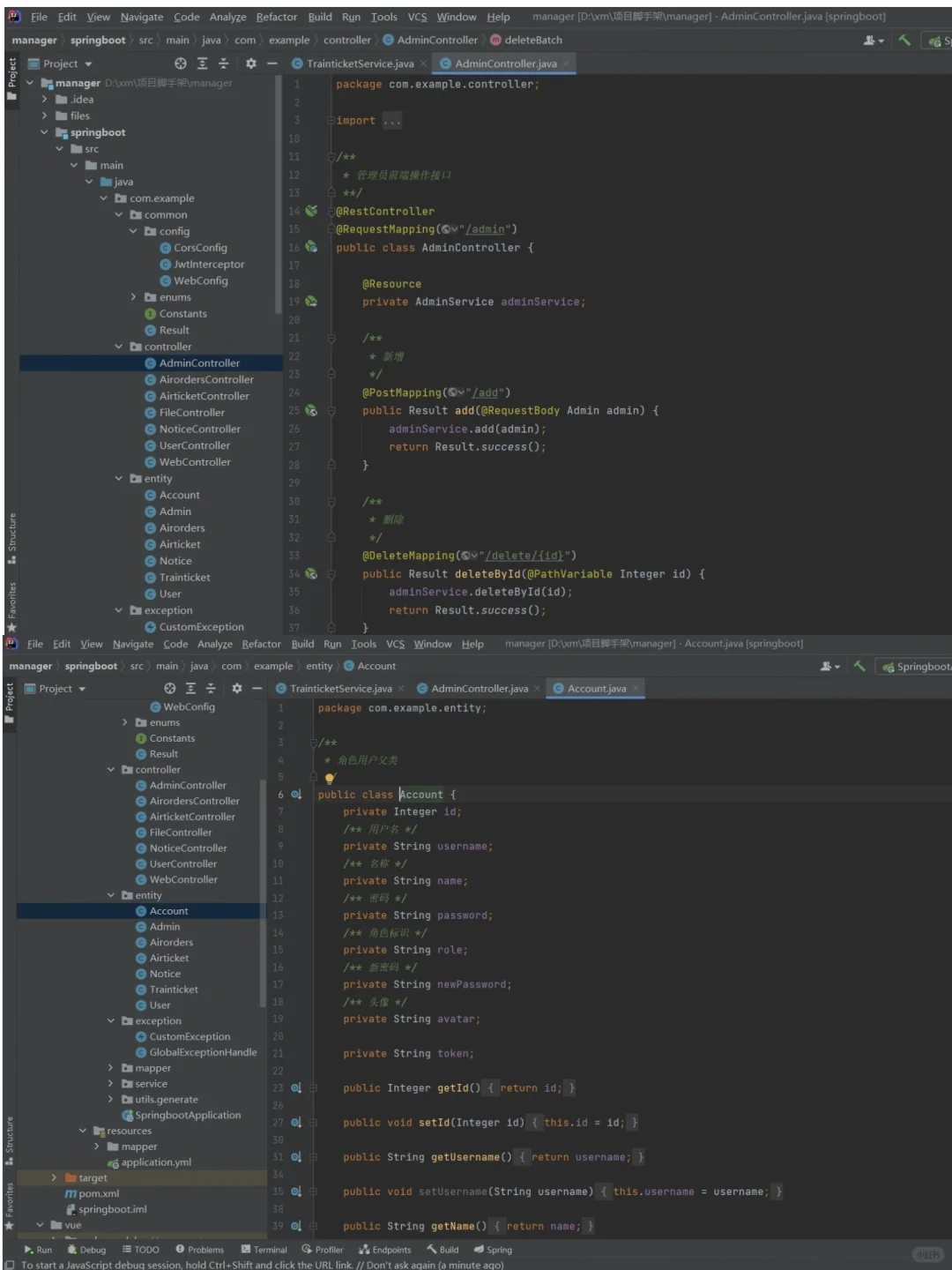
Task: Toggle the Project side tab in the Account.java window
Action: tap(10, 702)
